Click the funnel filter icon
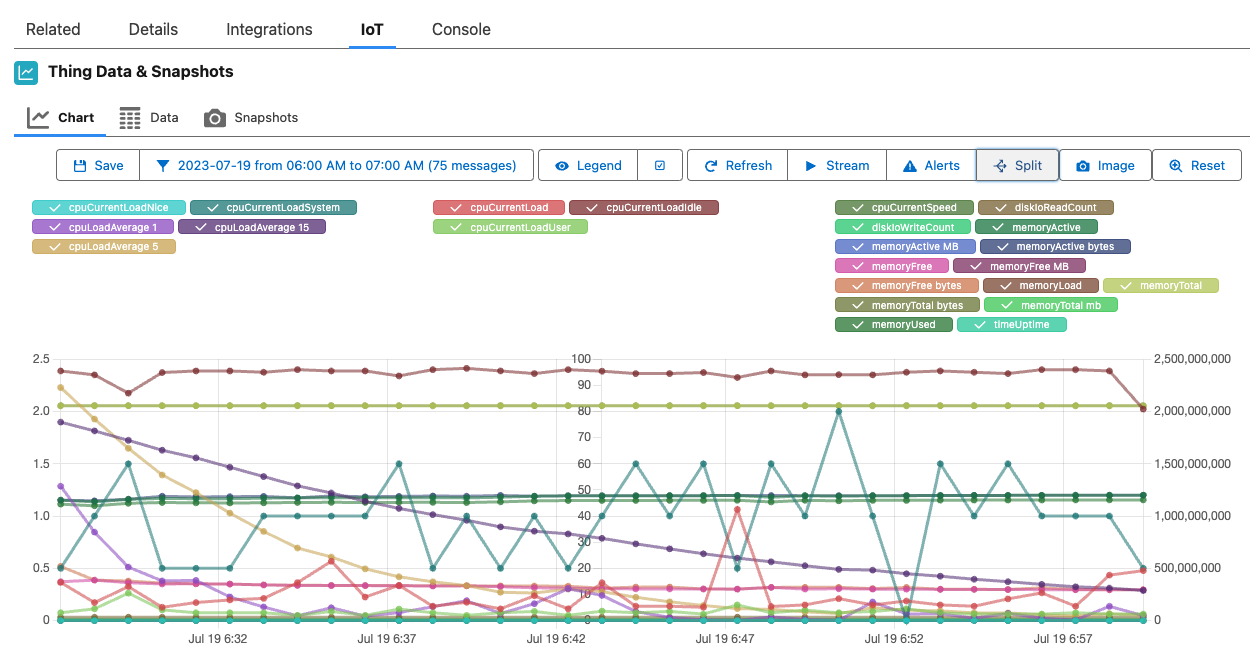 [162, 166]
